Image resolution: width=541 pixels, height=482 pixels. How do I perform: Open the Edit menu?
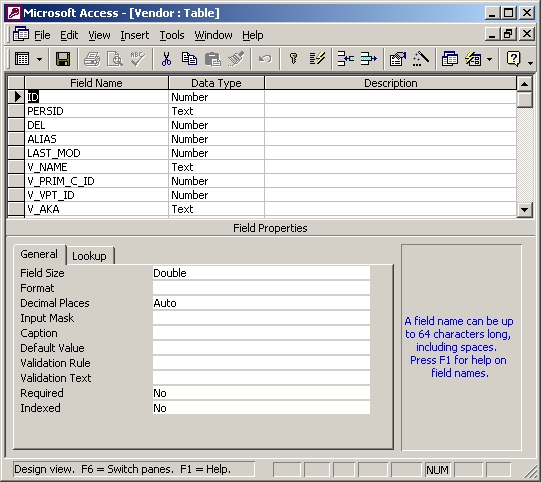tap(69, 35)
